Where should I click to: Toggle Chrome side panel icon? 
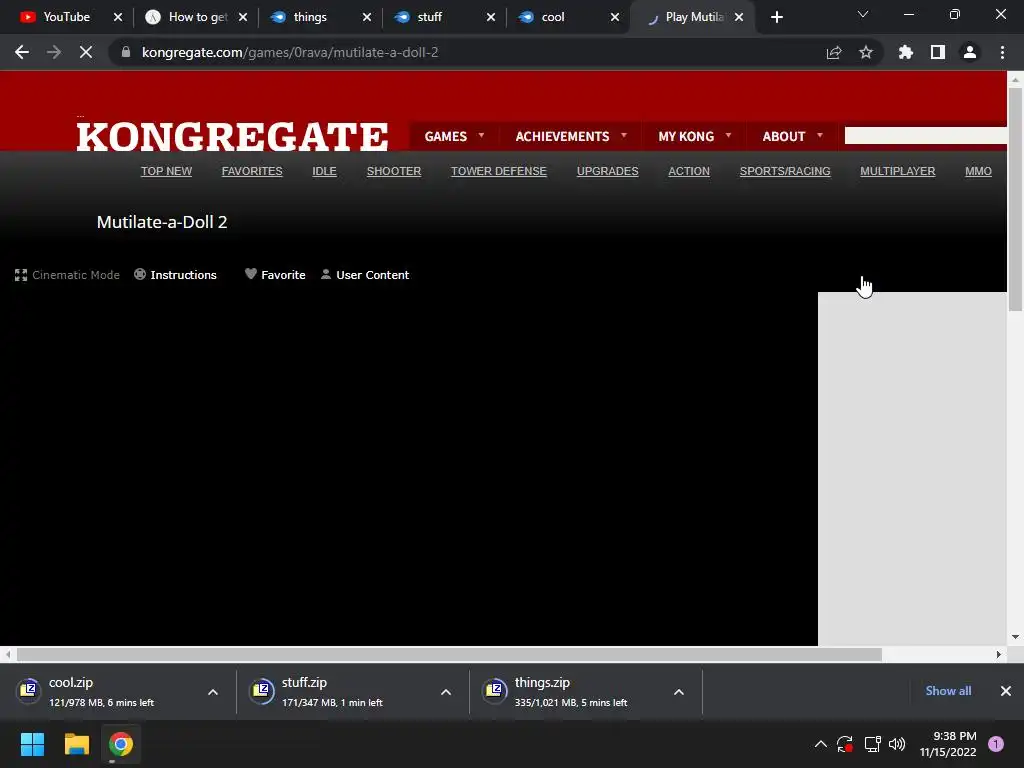tap(938, 52)
